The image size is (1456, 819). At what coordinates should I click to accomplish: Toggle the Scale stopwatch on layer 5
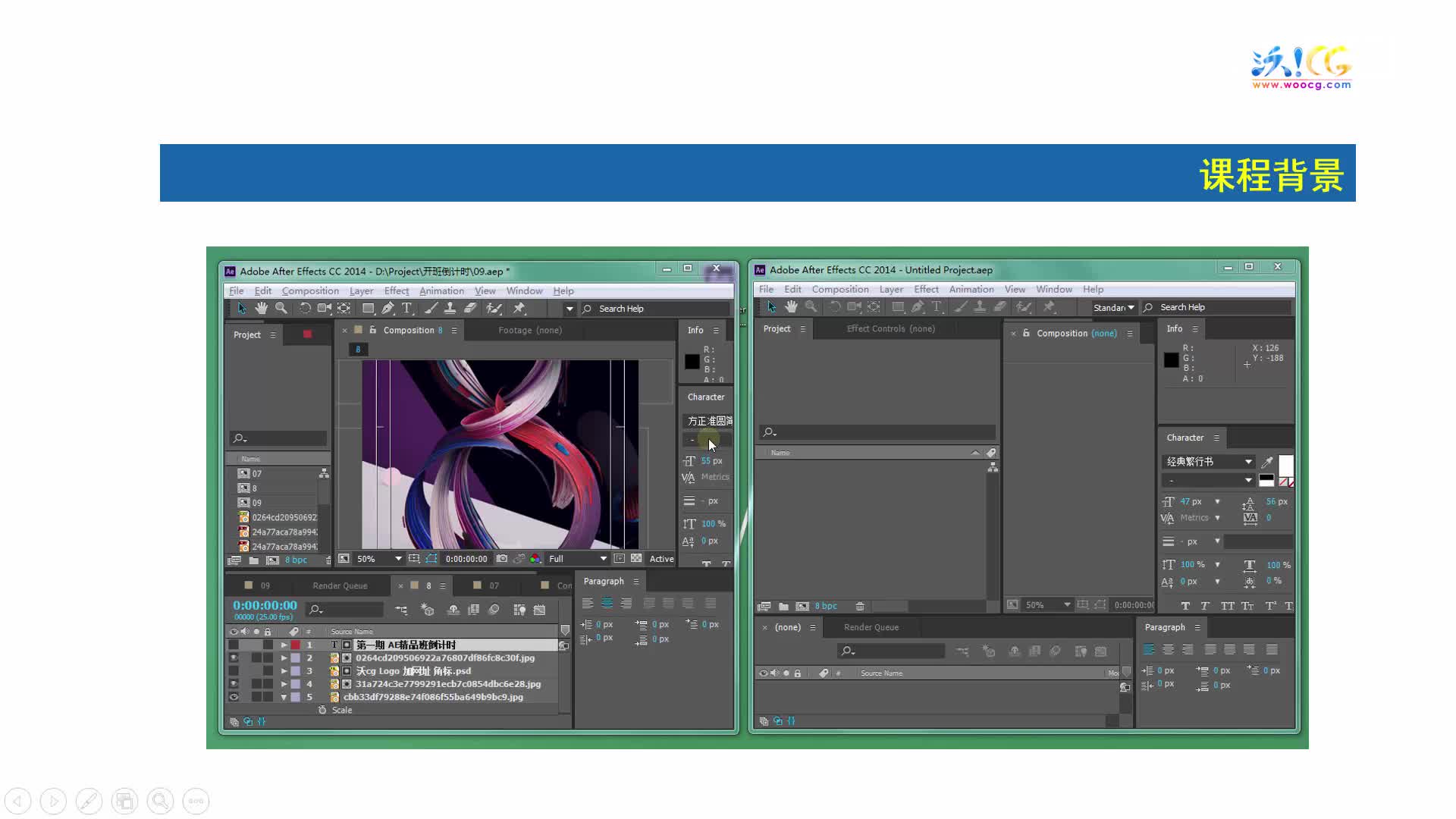click(x=322, y=710)
